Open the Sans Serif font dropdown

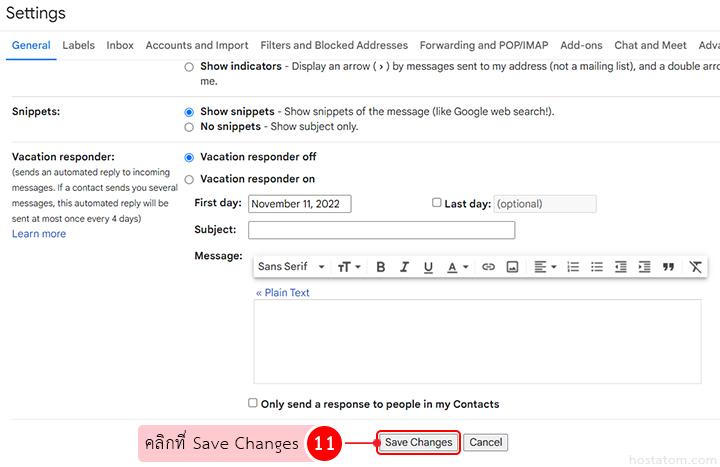tap(291, 267)
